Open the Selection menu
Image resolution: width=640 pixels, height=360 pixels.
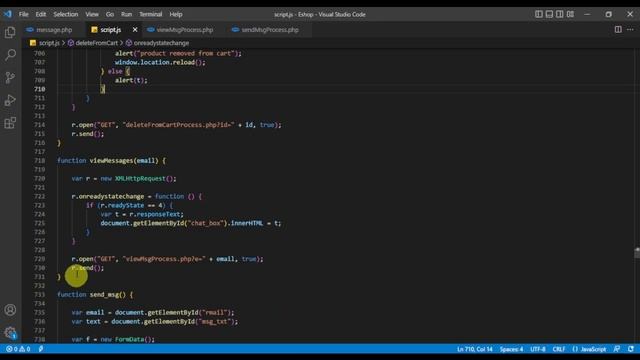pos(66,14)
